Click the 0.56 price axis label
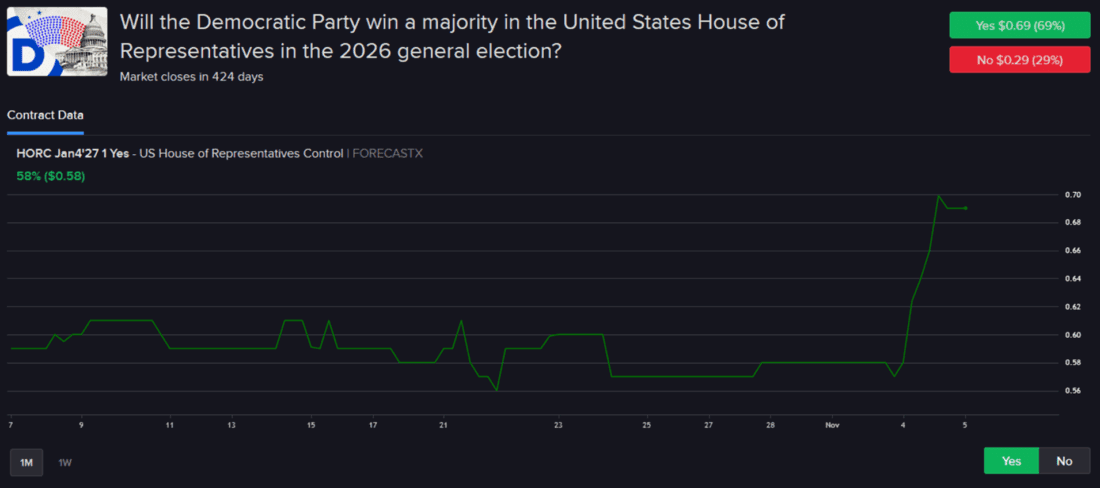Image resolution: width=1100 pixels, height=488 pixels. [1072, 390]
